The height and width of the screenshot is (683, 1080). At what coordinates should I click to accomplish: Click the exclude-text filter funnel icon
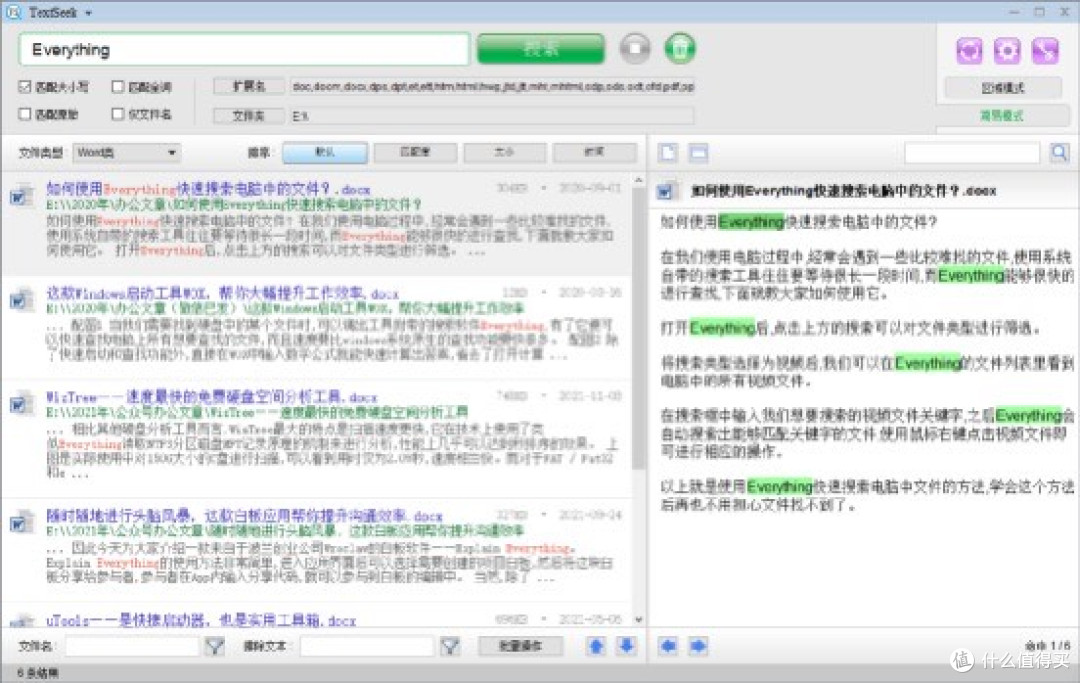450,647
